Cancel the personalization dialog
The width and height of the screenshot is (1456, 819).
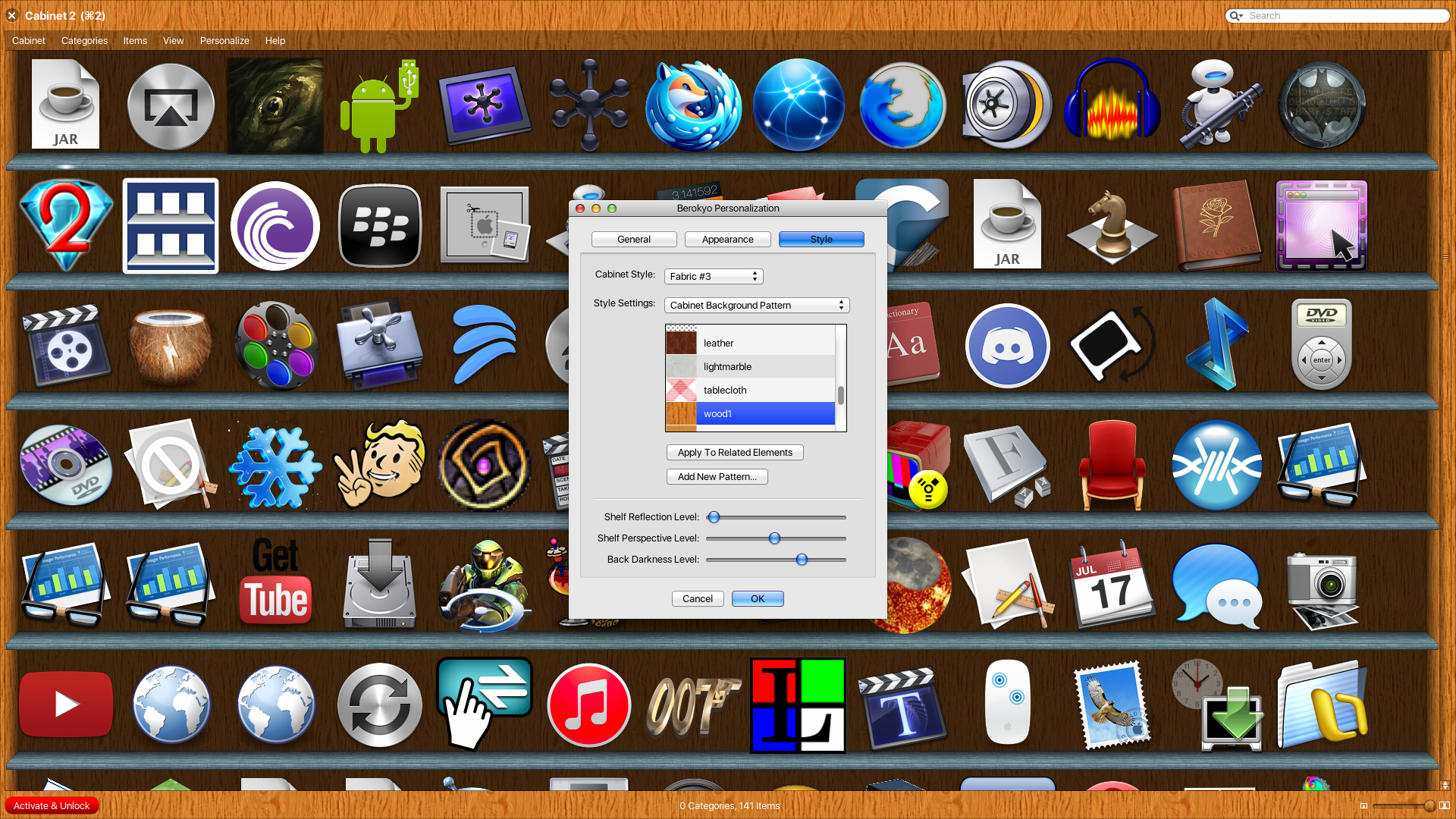click(x=698, y=599)
